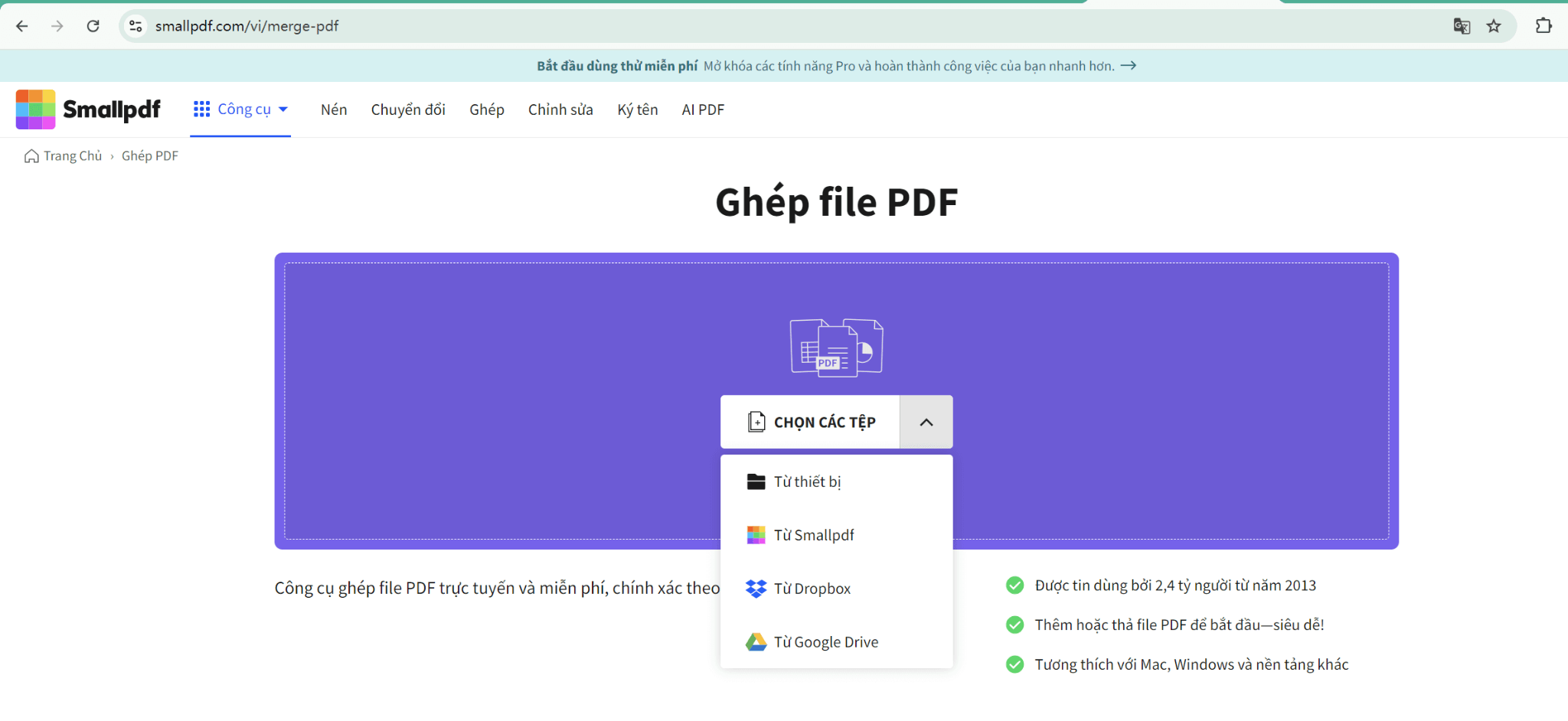
Task: Open site information icon in address bar
Action: pyautogui.click(x=136, y=26)
